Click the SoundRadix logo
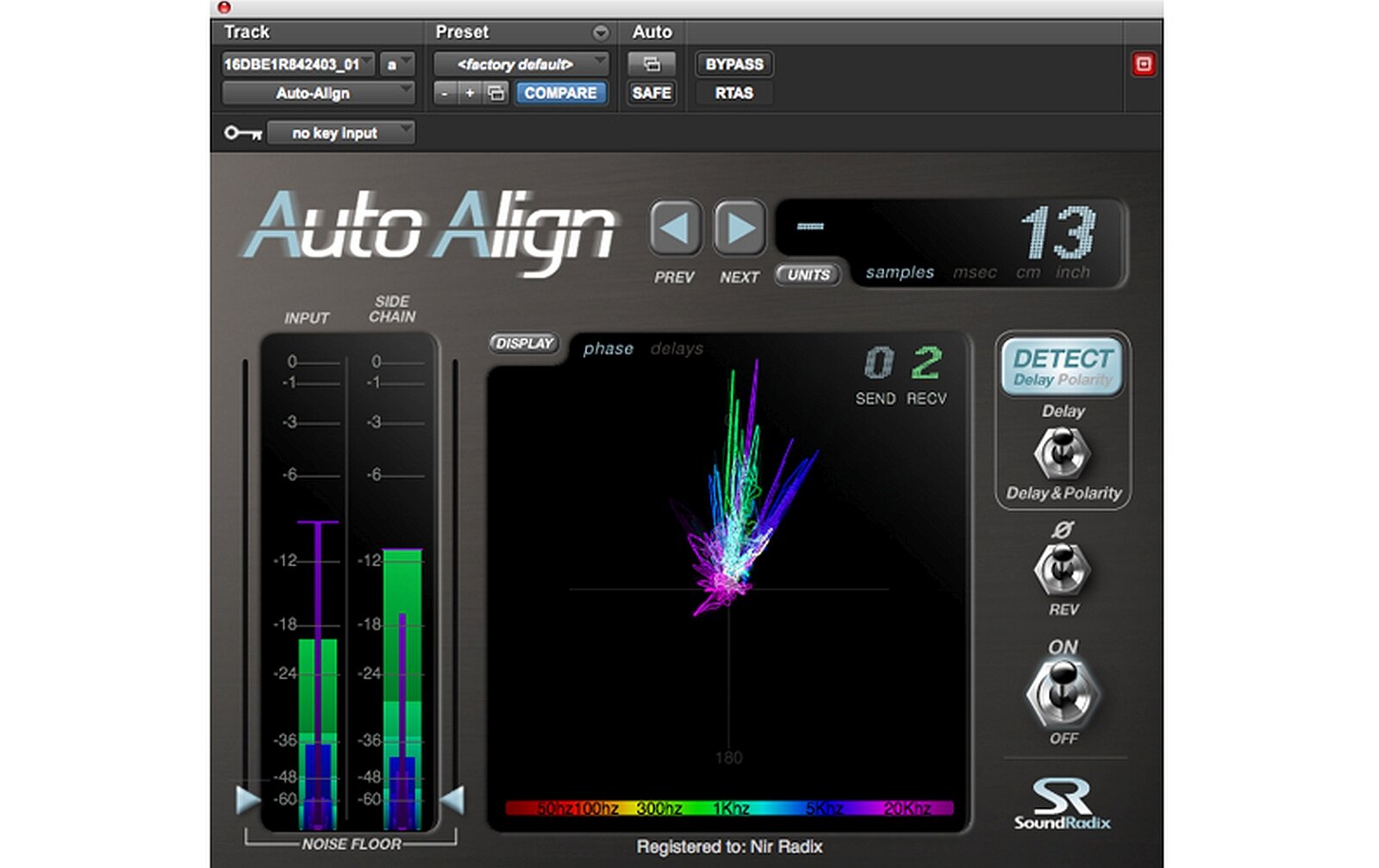The height and width of the screenshot is (868, 1379). 1062,804
